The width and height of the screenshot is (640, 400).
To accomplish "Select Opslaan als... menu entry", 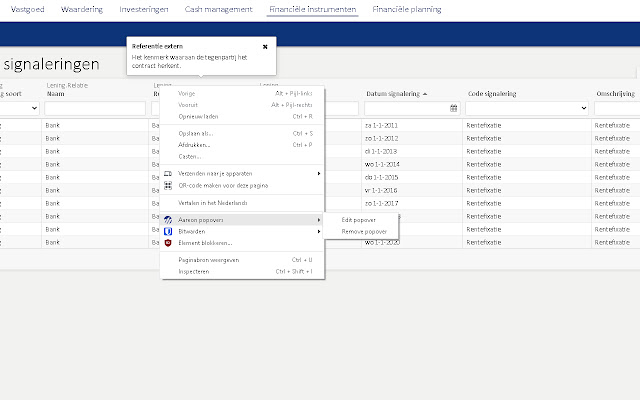I will [x=195, y=132].
